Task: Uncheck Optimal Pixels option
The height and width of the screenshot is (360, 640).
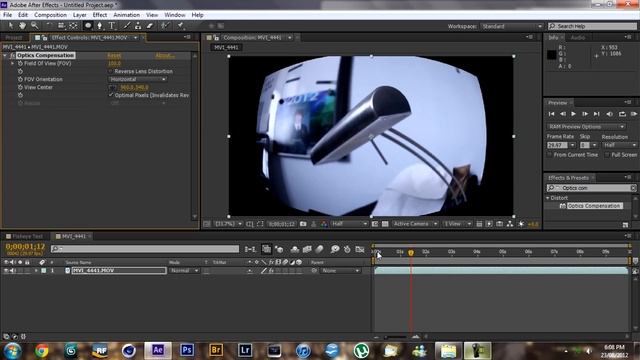Action: coord(111,95)
